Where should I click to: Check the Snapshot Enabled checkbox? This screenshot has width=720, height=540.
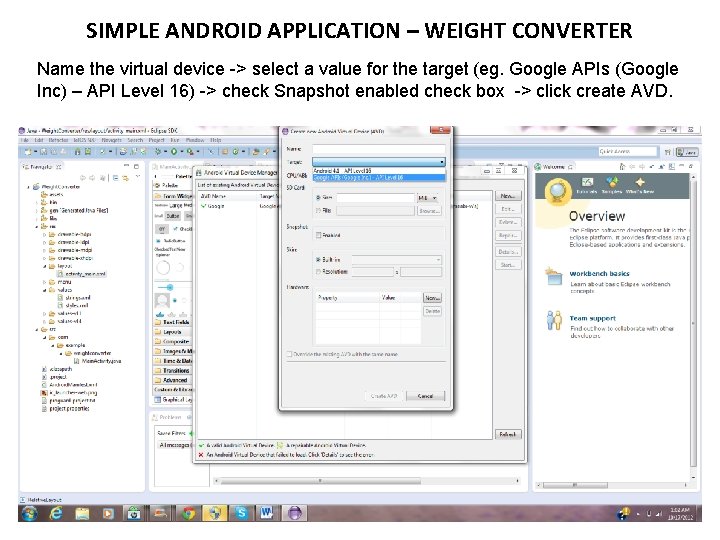tap(318, 235)
